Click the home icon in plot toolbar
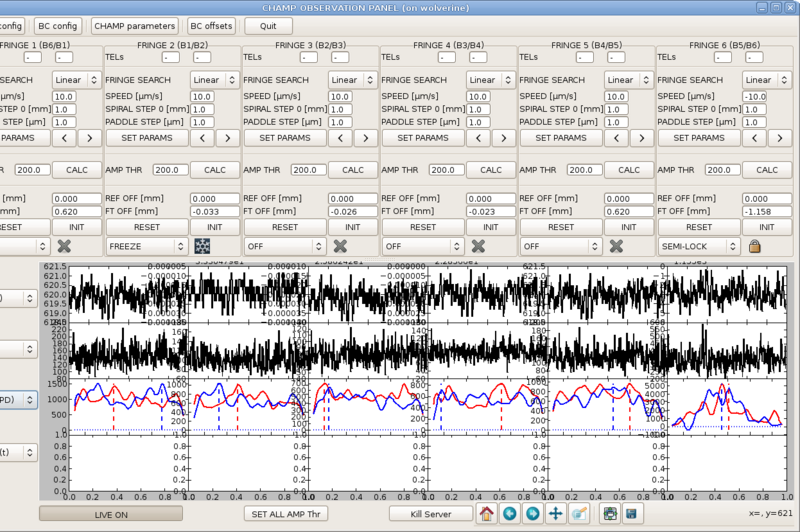The width and height of the screenshot is (800, 532). point(486,514)
